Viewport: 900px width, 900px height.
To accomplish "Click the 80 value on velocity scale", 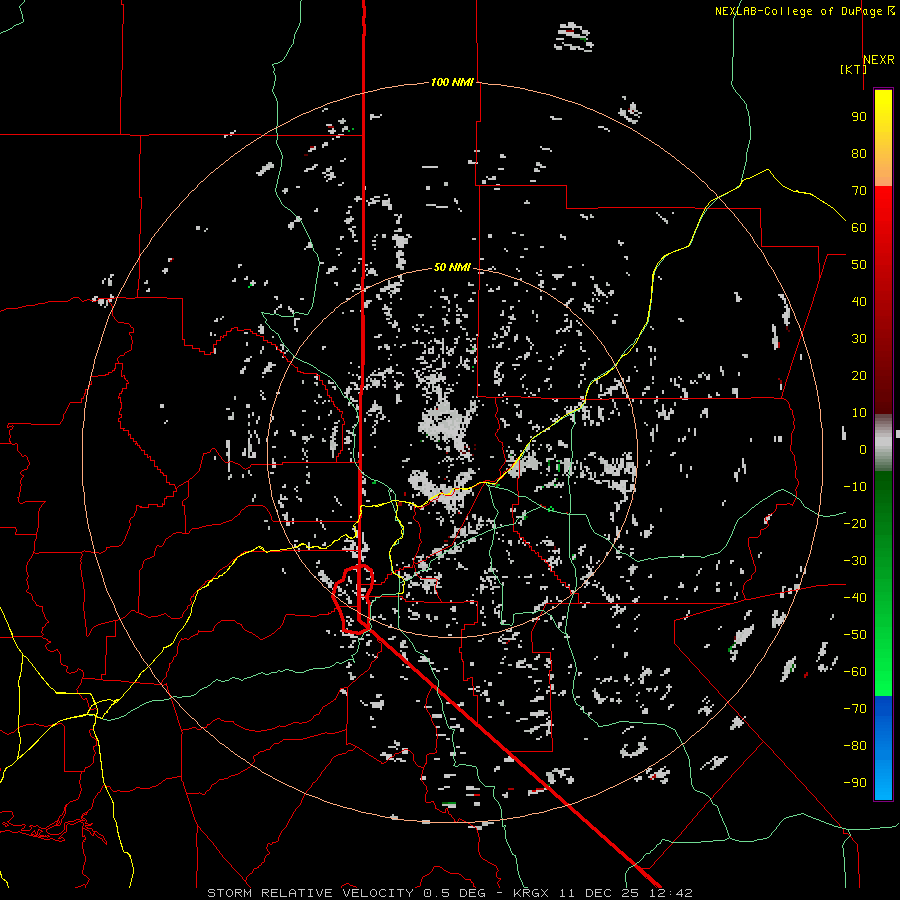I will click(859, 153).
